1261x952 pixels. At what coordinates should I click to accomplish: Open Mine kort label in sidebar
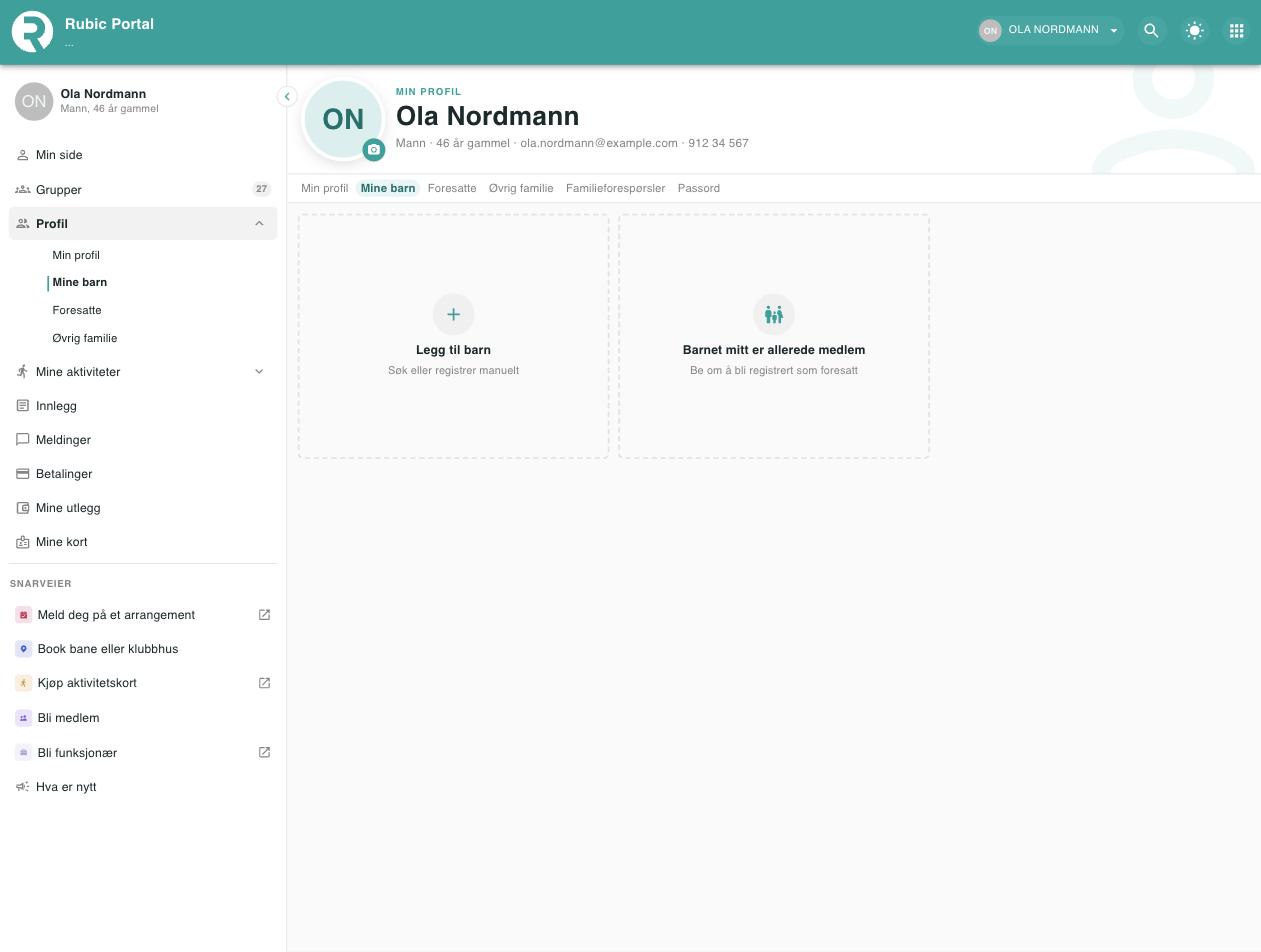tap(62, 542)
